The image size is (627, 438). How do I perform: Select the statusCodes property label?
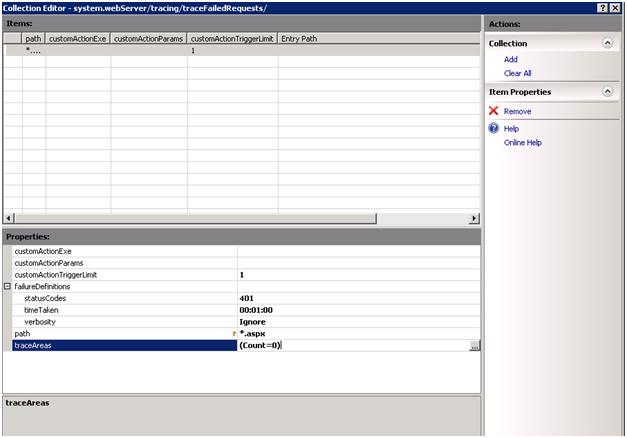click(45, 298)
